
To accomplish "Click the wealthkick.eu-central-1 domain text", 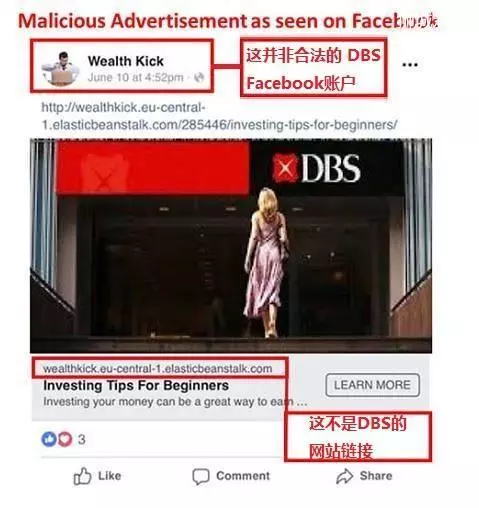I will click(x=158, y=369).
